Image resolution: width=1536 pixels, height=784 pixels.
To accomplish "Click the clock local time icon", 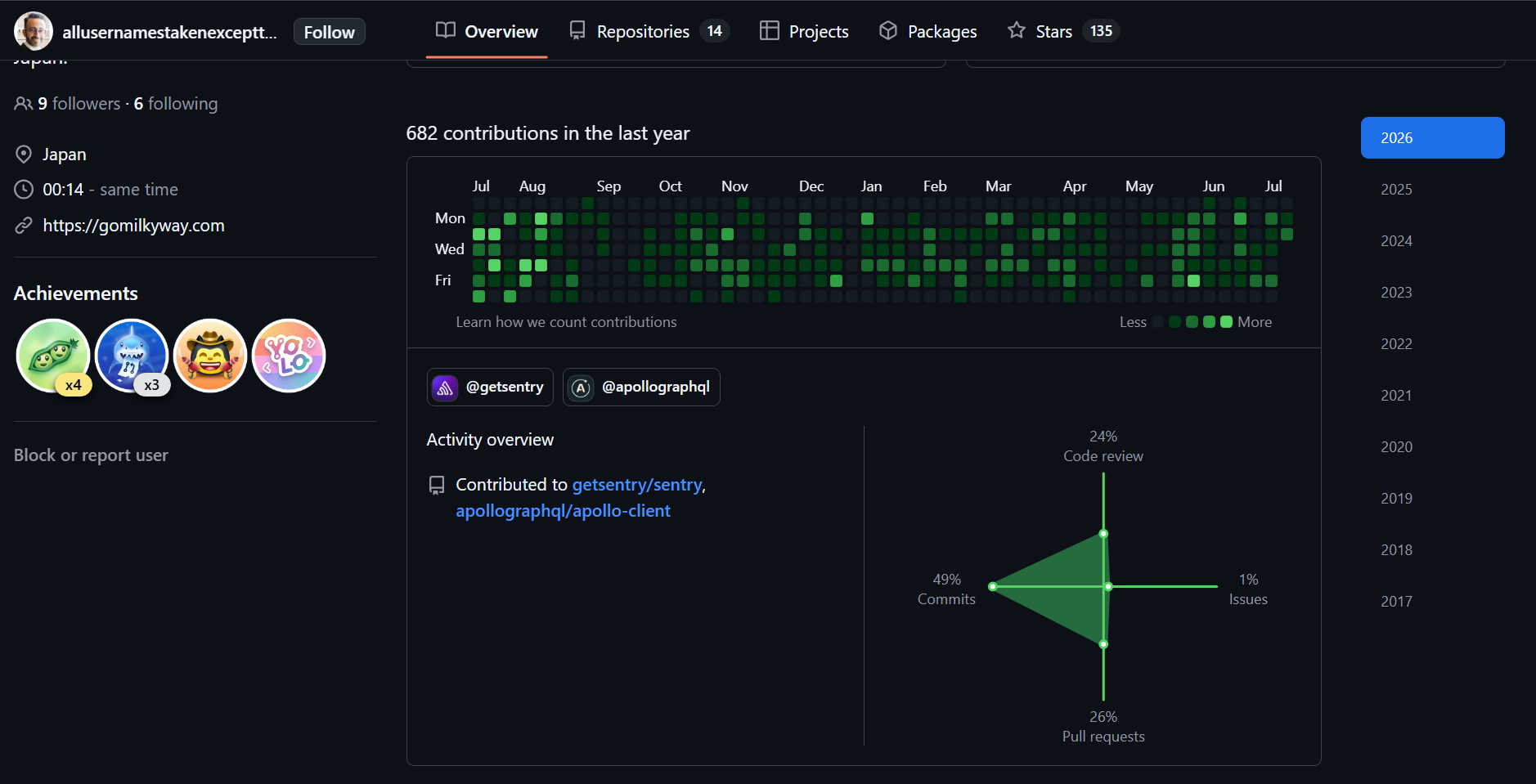I will [24, 190].
